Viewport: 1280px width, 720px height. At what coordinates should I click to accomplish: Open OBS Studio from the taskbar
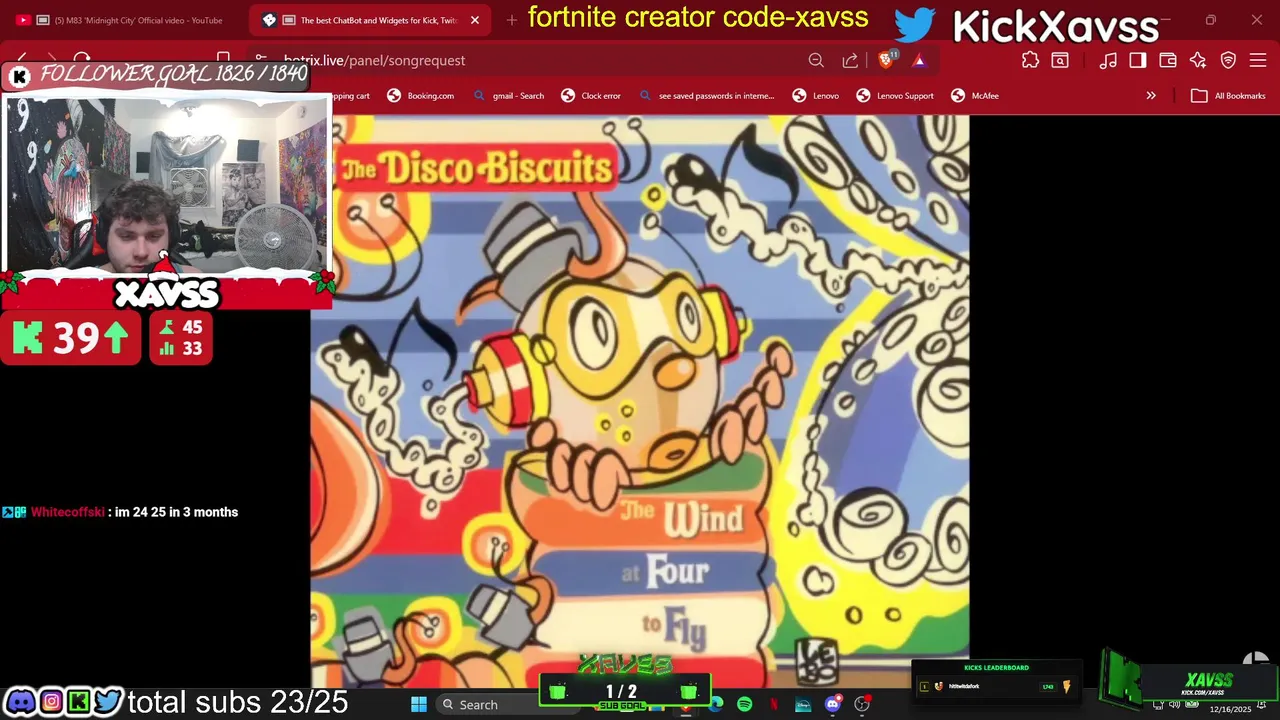[x=862, y=704]
